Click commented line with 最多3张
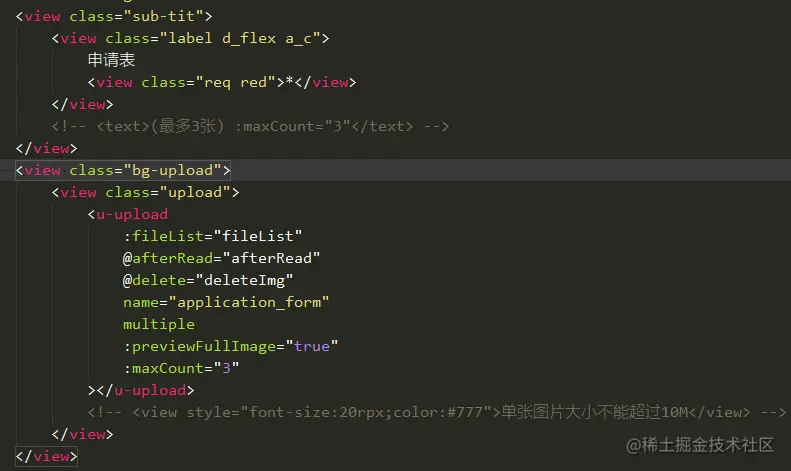 pyautogui.click(x=250, y=126)
